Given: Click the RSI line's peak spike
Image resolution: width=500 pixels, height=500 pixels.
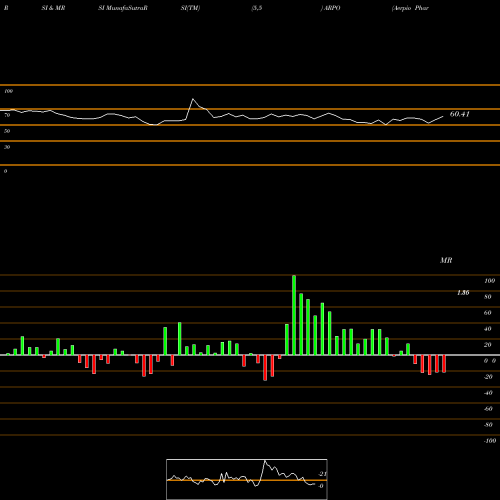Looking at the screenshot, I should coord(193,99).
